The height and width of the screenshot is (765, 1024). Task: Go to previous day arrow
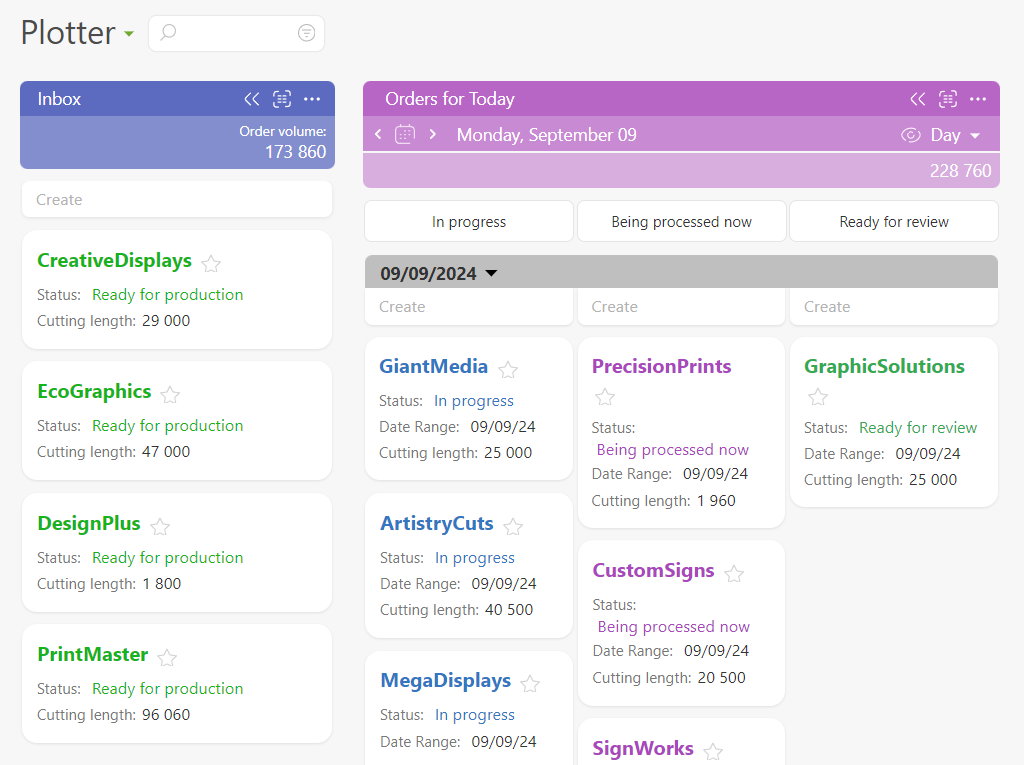(378, 135)
